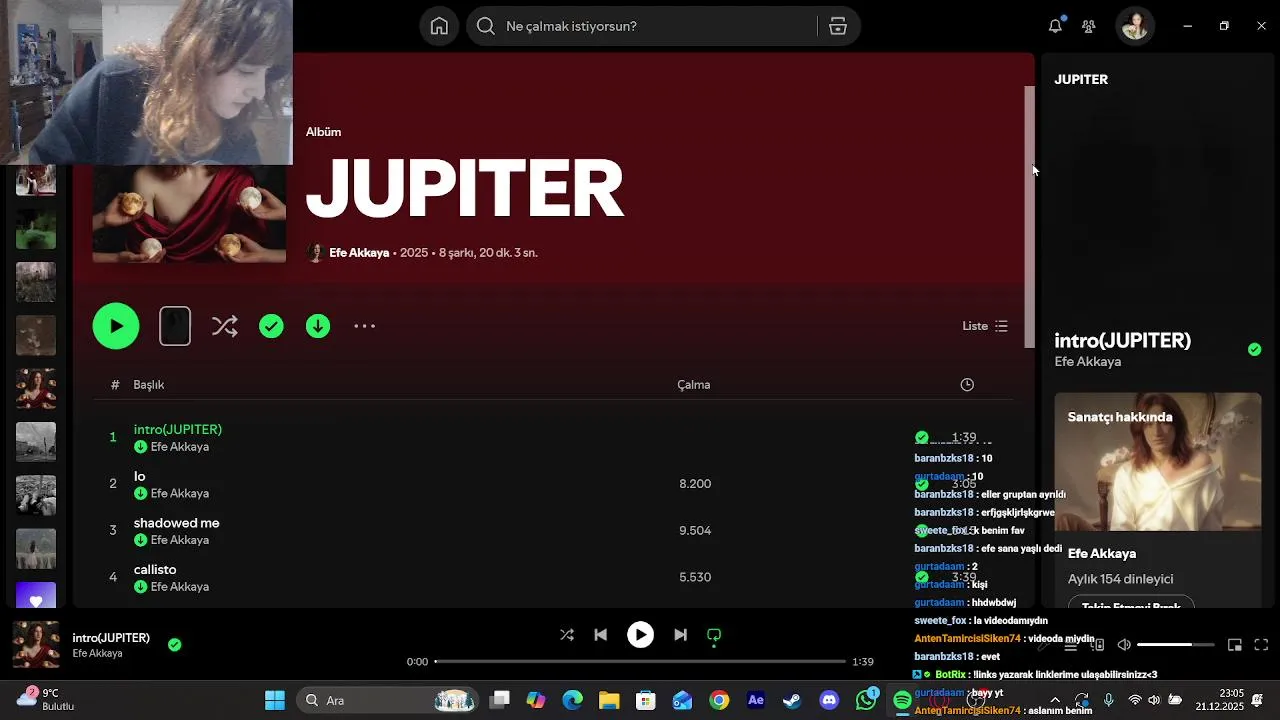The image size is (1280, 720).
Task: Open Google Chrome from the taskbar
Action: click(719, 700)
